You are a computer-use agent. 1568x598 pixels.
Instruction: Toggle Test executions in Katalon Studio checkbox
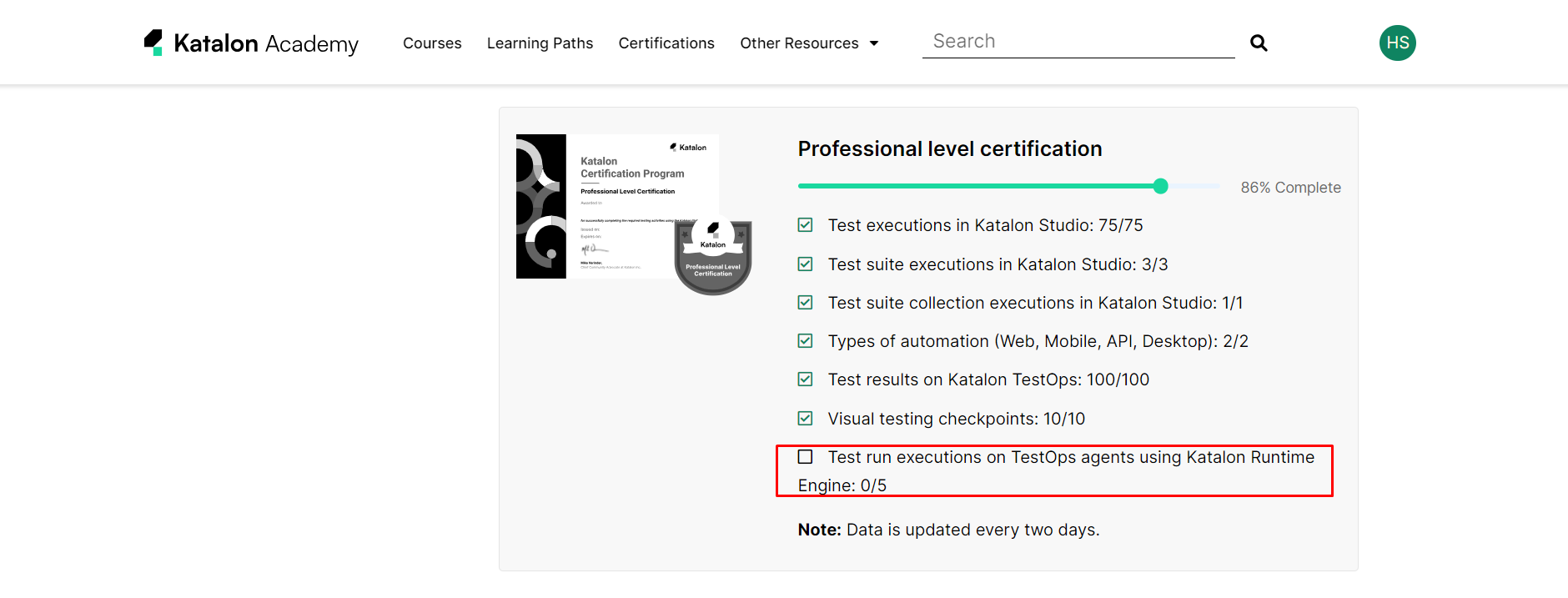coord(805,225)
